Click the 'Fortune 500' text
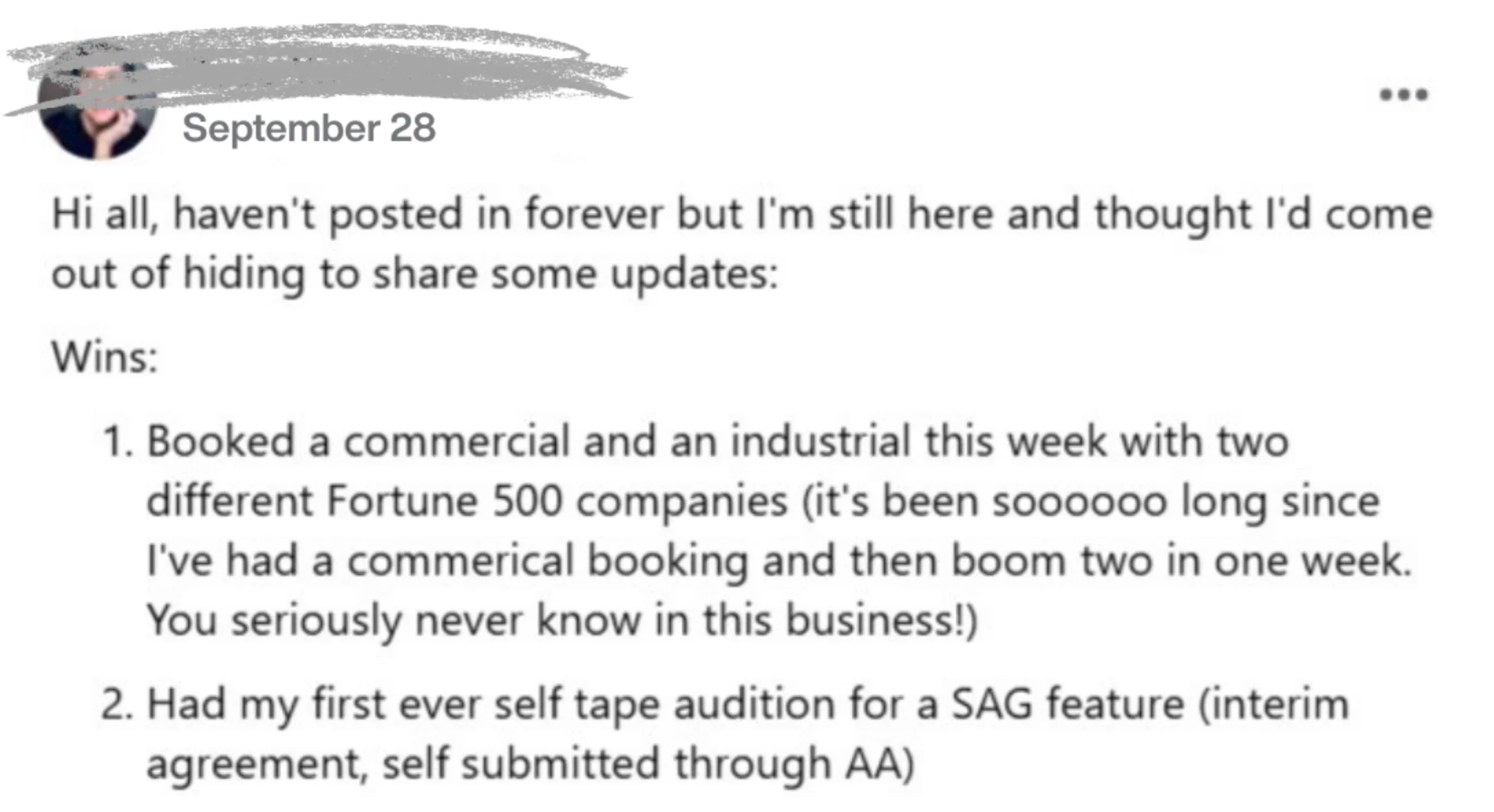 pos(443,500)
